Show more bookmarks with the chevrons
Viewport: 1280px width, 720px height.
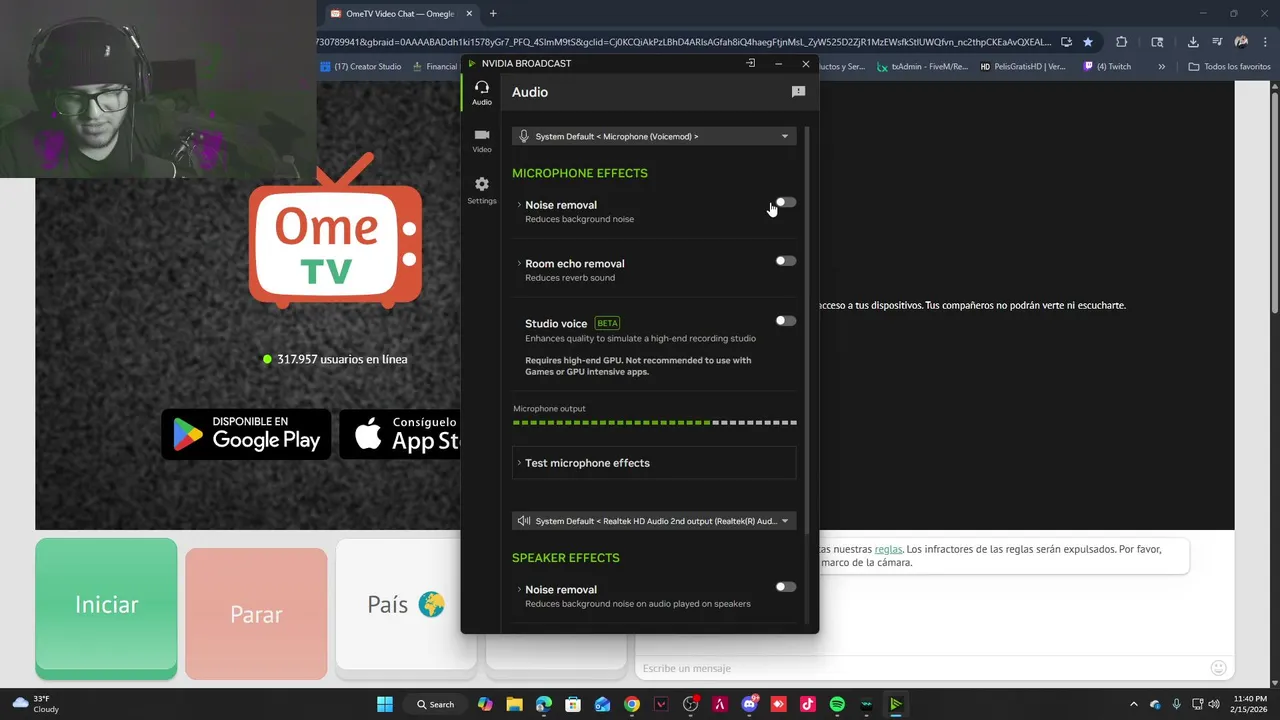pyautogui.click(x=1161, y=67)
